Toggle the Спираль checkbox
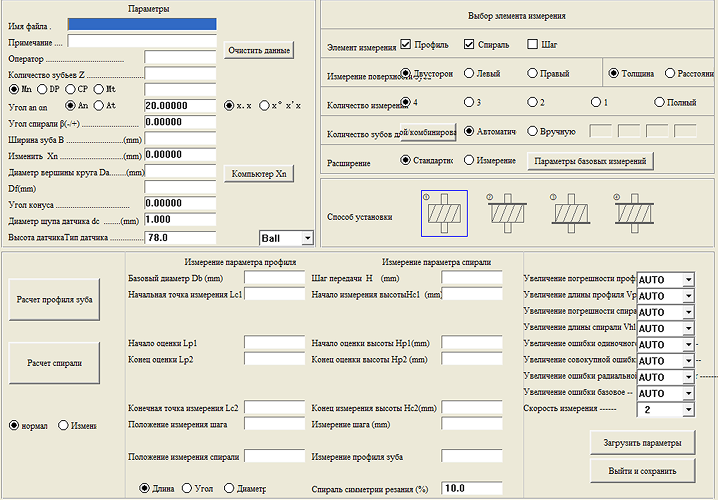 (469, 44)
